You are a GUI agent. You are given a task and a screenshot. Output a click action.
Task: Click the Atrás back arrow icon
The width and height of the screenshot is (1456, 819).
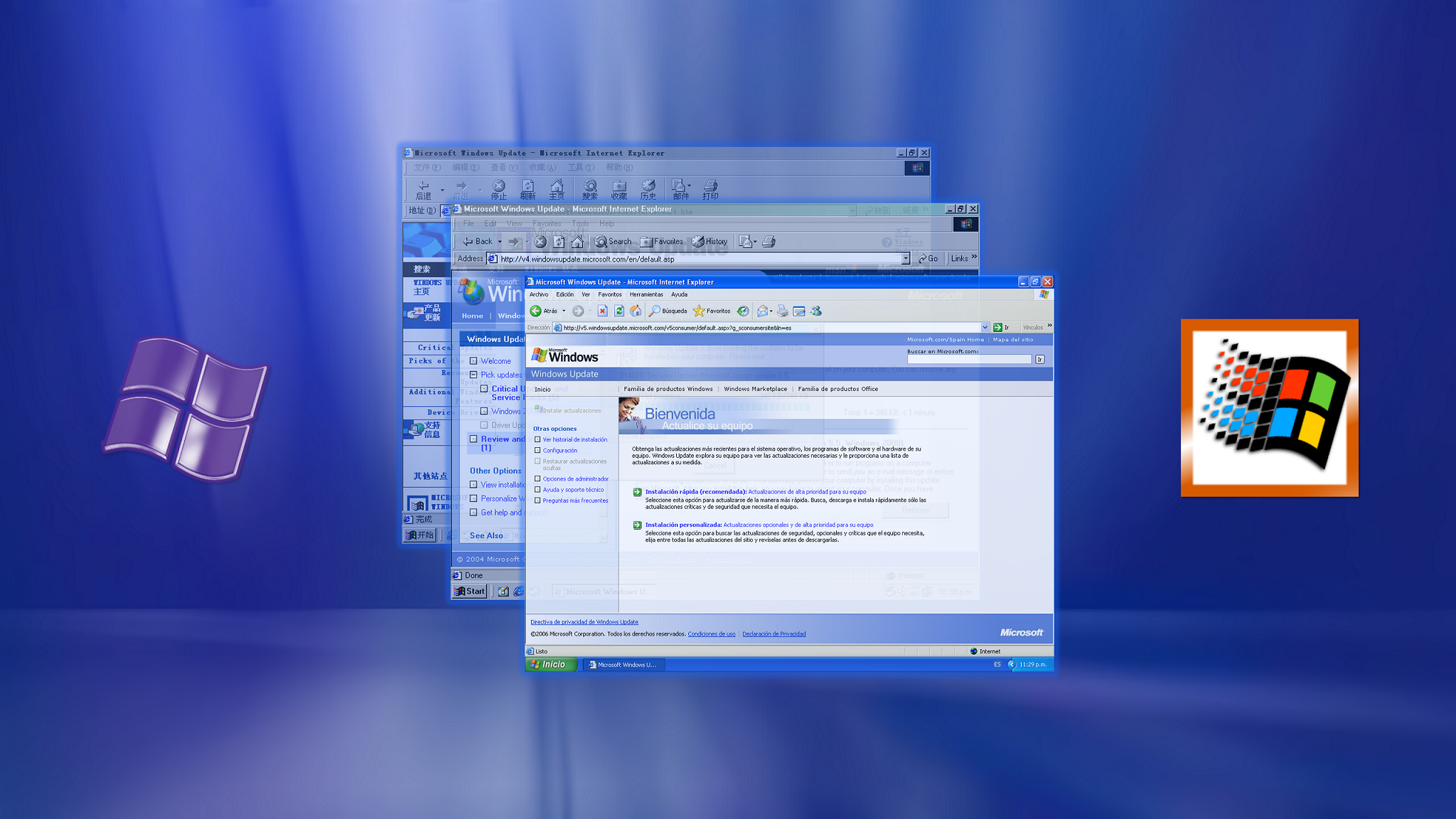click(x=536, y=311)
